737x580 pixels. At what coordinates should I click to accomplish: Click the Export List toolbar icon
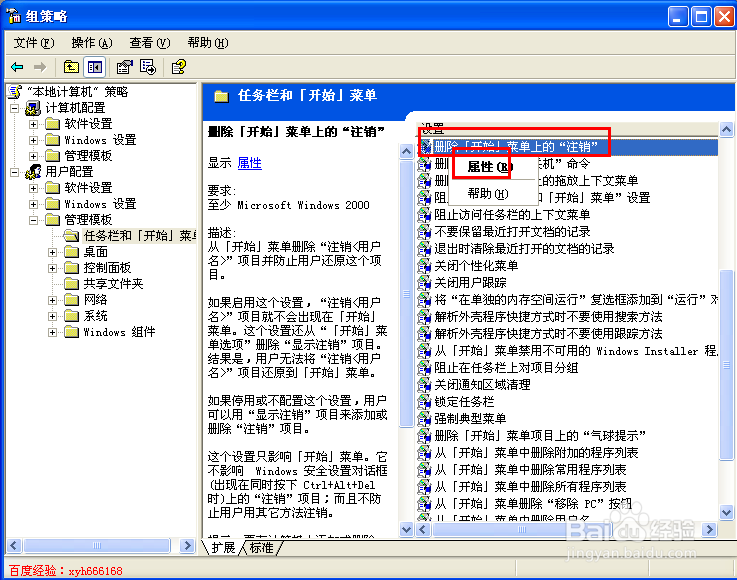coord(148,67)
